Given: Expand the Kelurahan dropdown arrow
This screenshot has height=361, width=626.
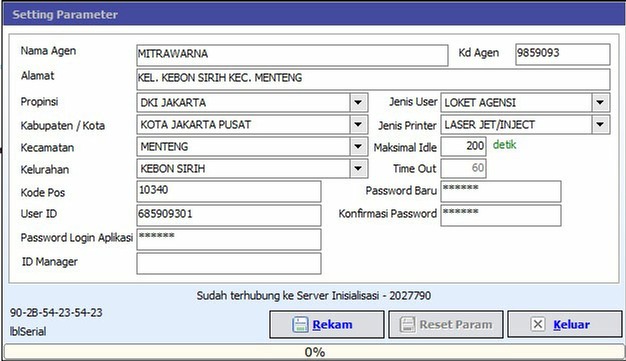Looking at the screenshot, I should pyautogui.click(x=359, y=169).
